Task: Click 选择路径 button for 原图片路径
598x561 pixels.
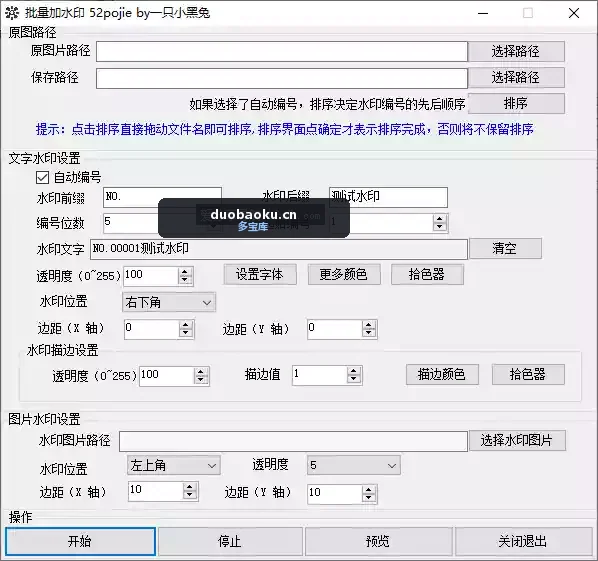Action: [516, 51]
